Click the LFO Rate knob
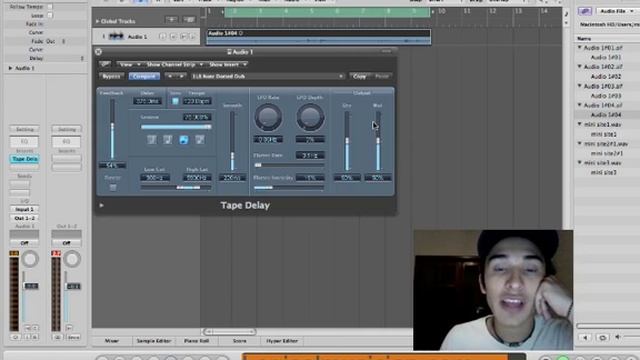This screenshot has width=640, height=360. click(268, 117)
